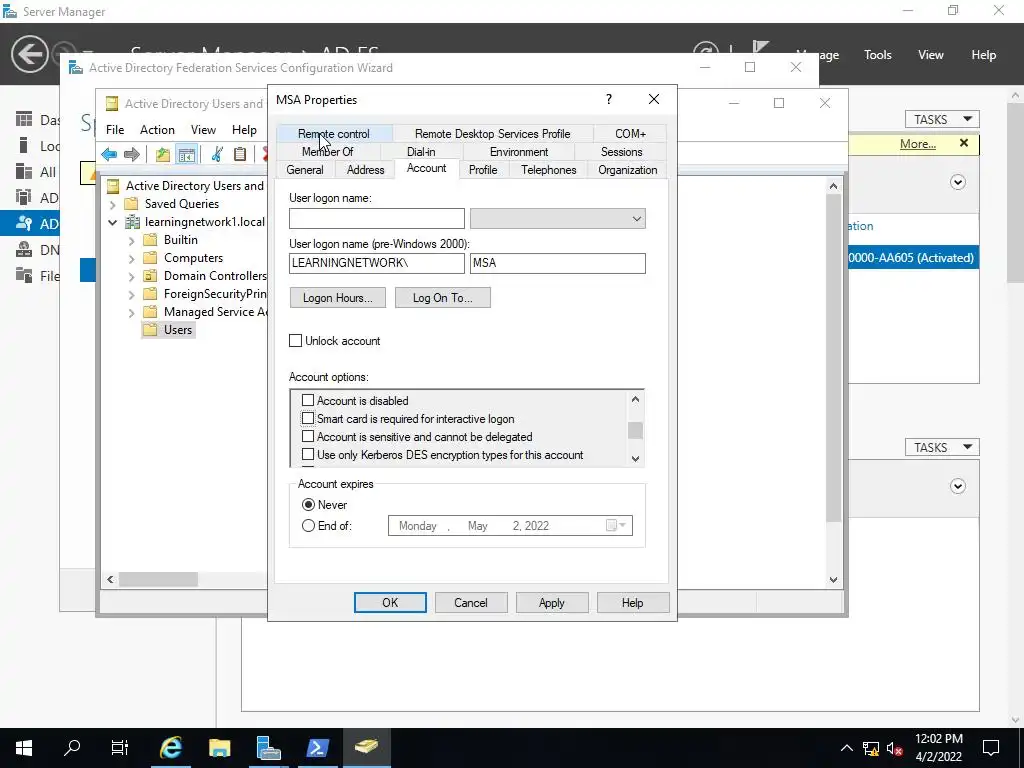Open Action Center notification icon
Viewport: 1024px width, 768px height.
[991, 748]
